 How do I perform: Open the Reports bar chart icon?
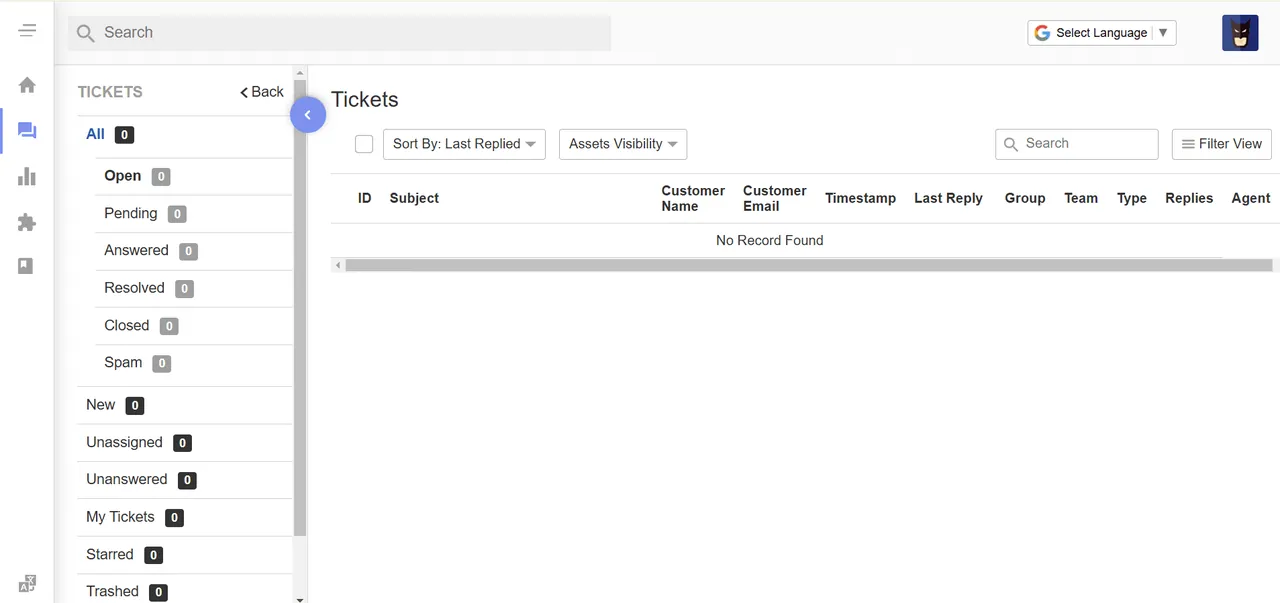[x=27, y=177]
